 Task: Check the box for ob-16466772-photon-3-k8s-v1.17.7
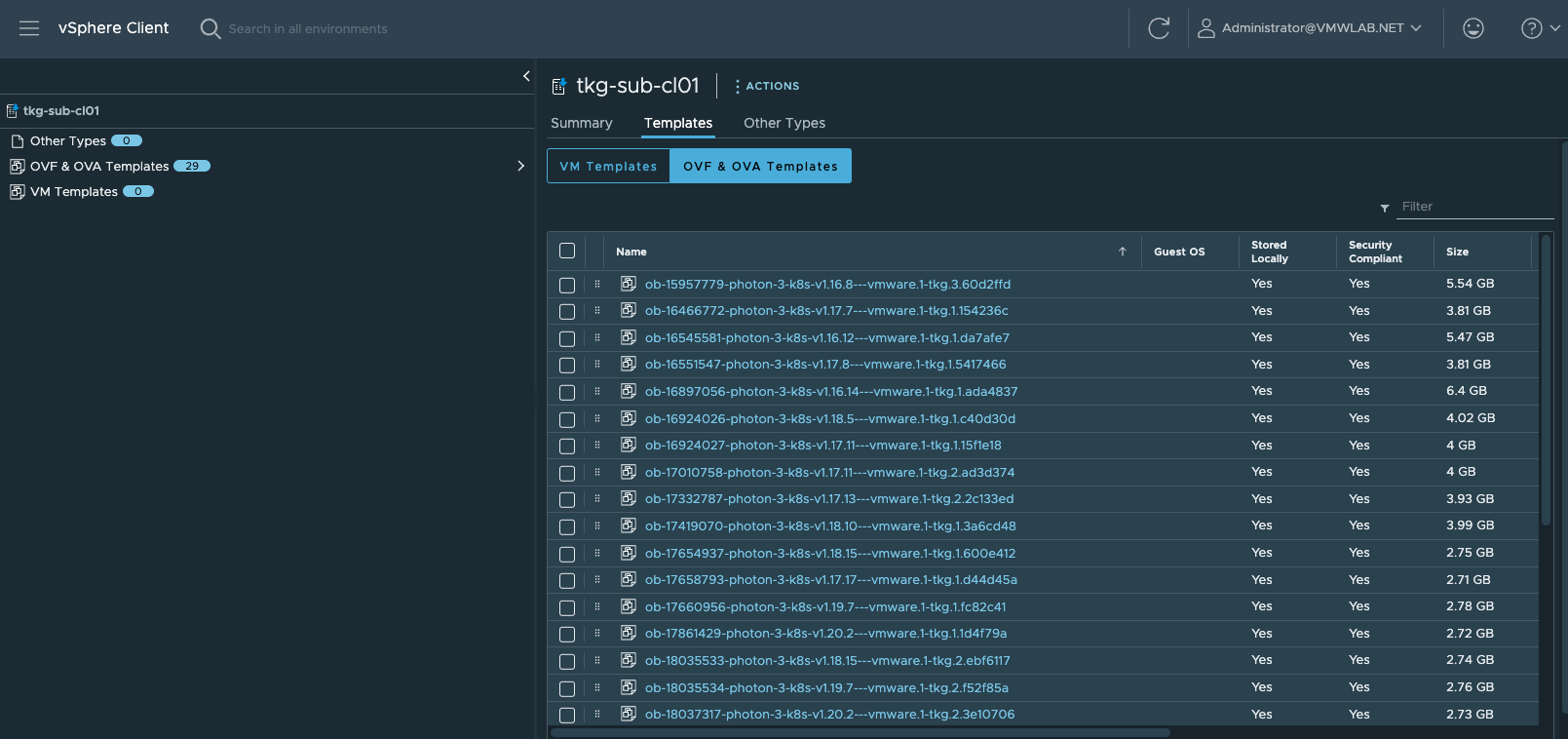567,311
